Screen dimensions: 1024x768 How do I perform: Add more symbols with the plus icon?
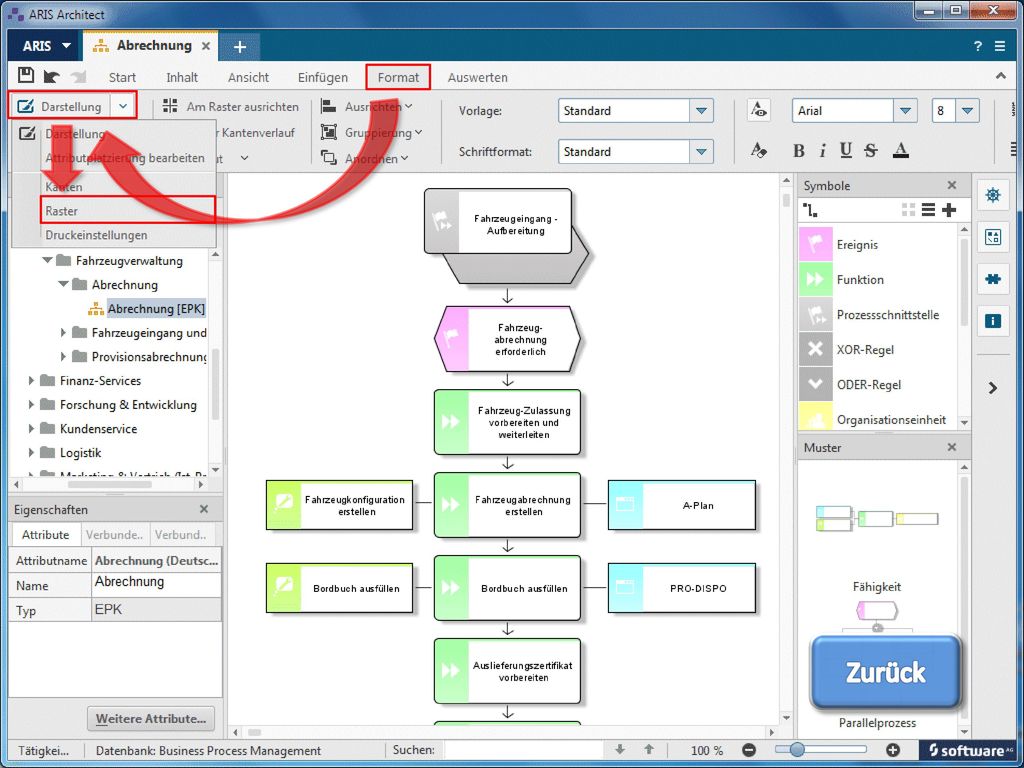949,210
